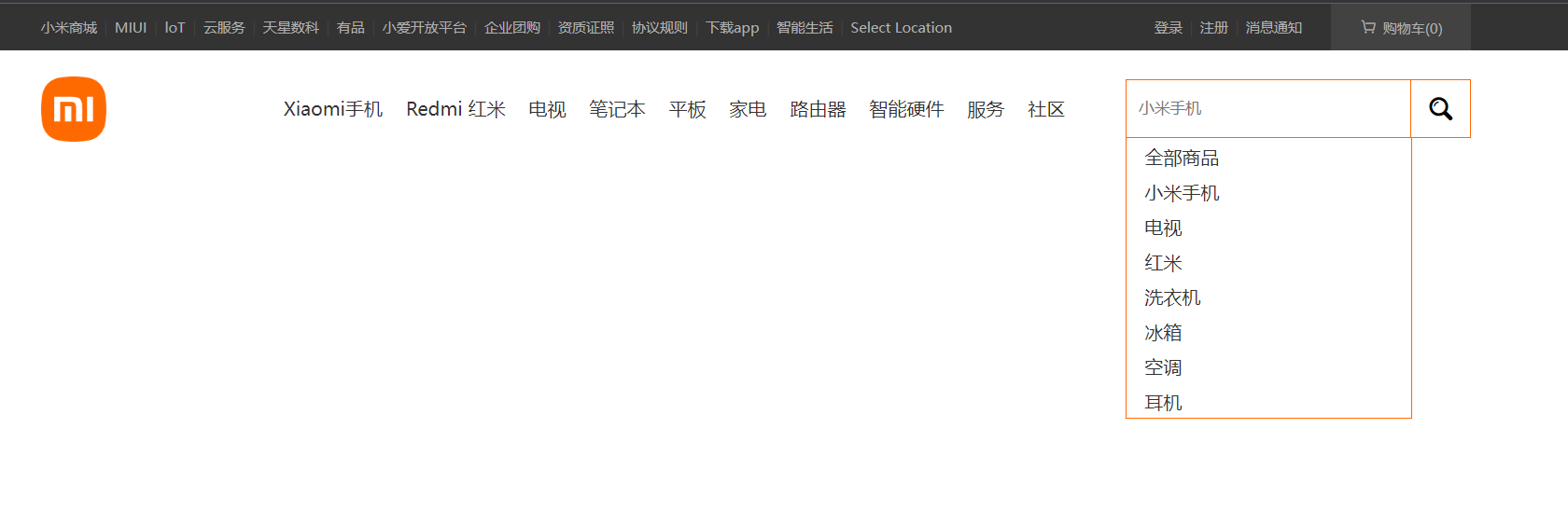
Task: Open 有品 link in top bar
Action: (351, 28)
